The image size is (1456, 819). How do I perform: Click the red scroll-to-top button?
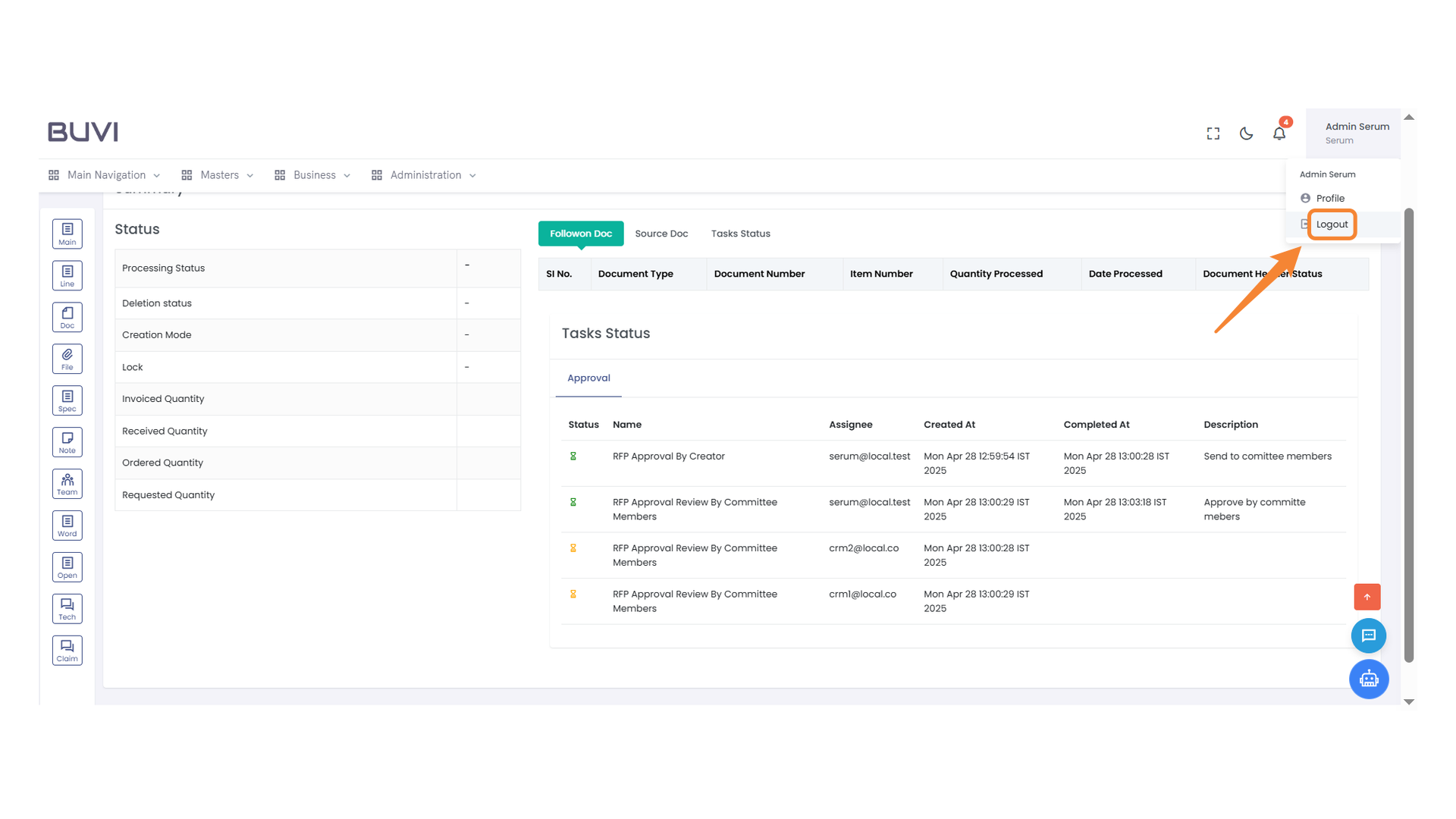(1367, 597)
